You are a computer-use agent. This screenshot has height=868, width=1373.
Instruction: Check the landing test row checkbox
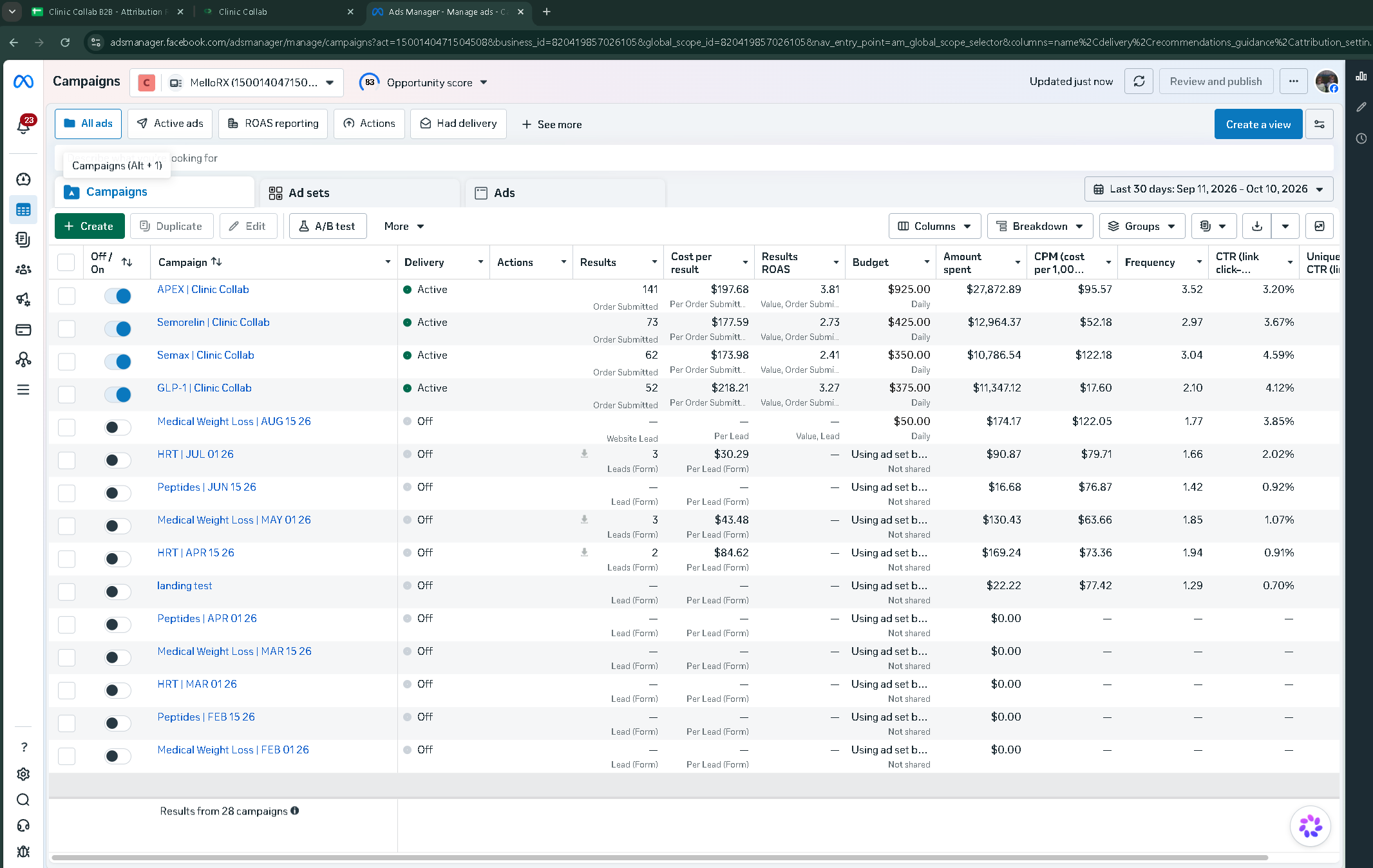click(66, 592)
